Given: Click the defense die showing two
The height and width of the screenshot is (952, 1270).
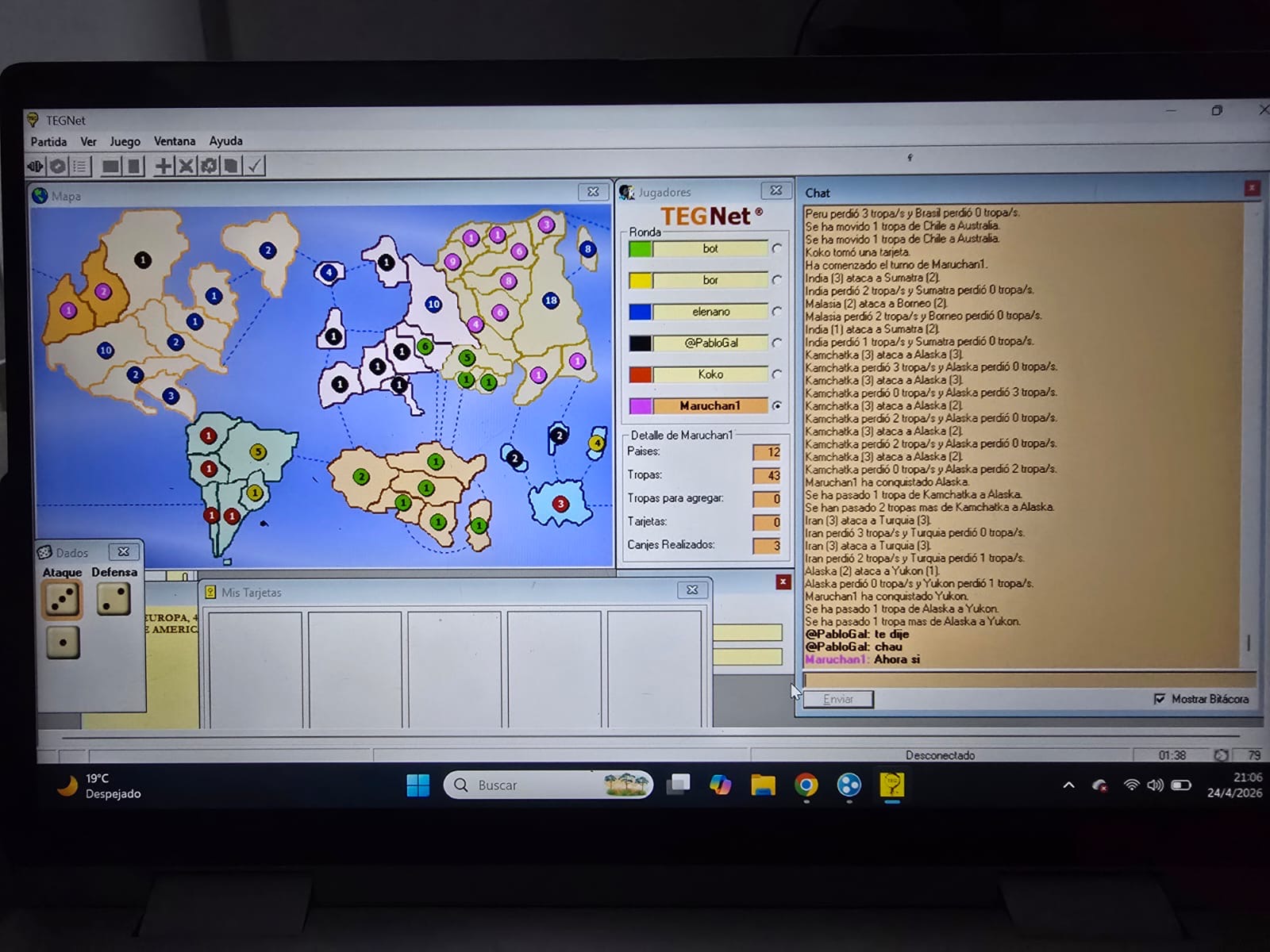Looking at the screenshot, I should [x=114, y=600].
